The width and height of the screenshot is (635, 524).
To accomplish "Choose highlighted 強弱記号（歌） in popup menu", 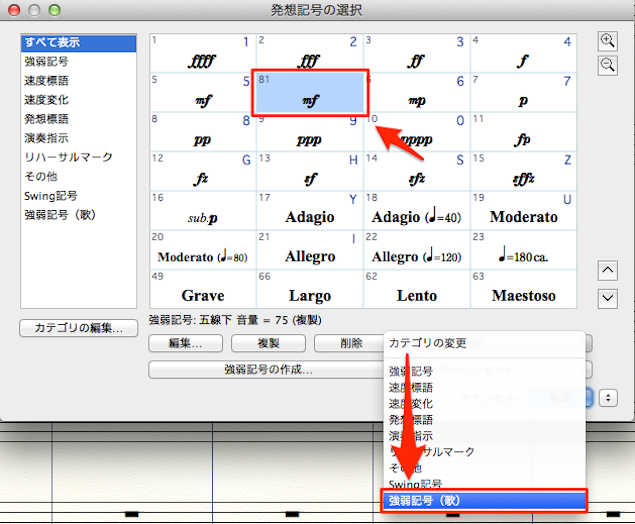I will (x=484, y=501).
